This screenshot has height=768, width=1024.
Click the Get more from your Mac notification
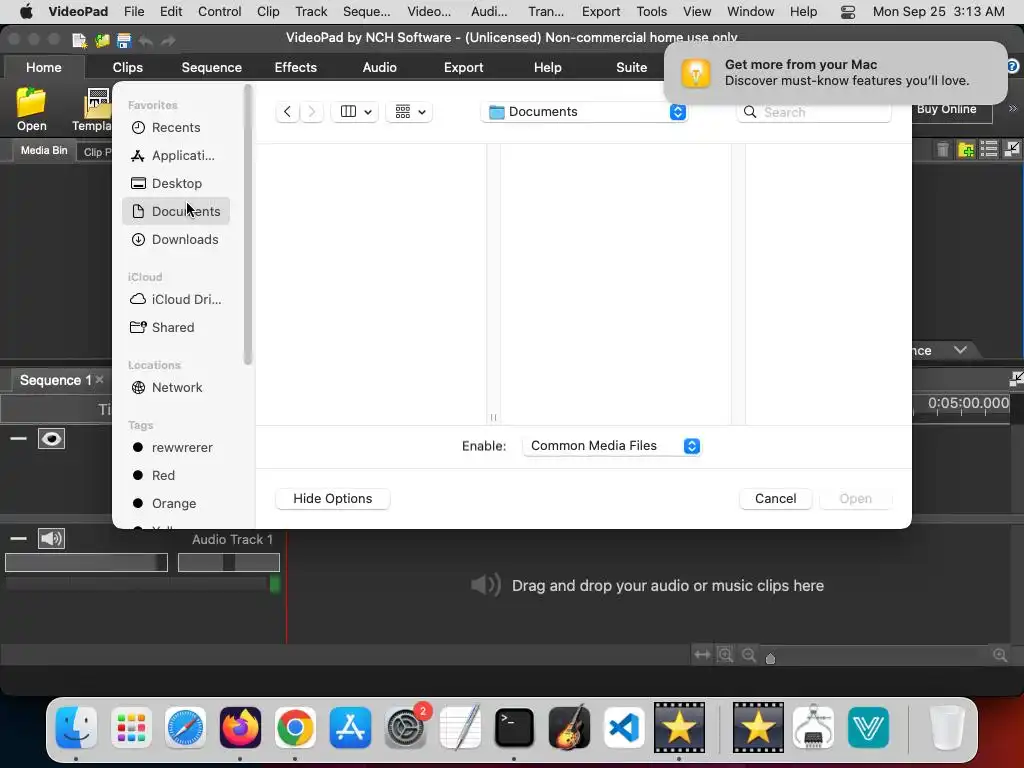pos(835,72)
